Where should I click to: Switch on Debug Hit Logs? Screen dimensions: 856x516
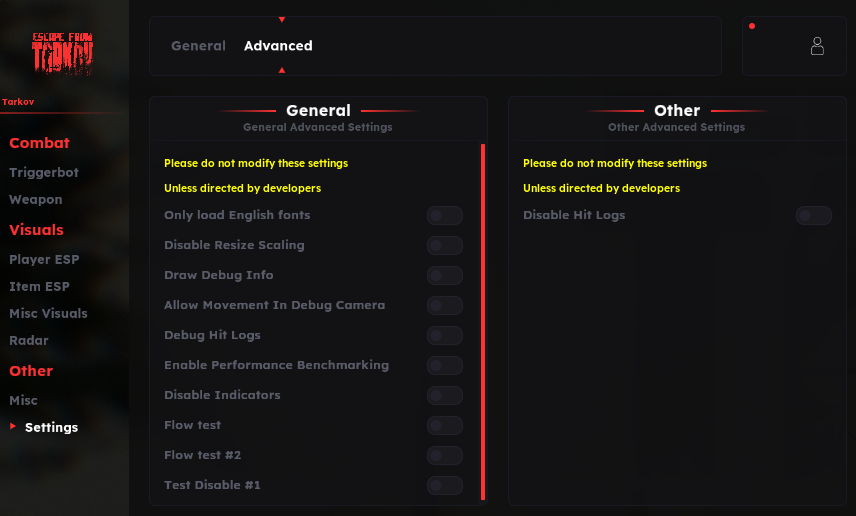click(445, 335)
